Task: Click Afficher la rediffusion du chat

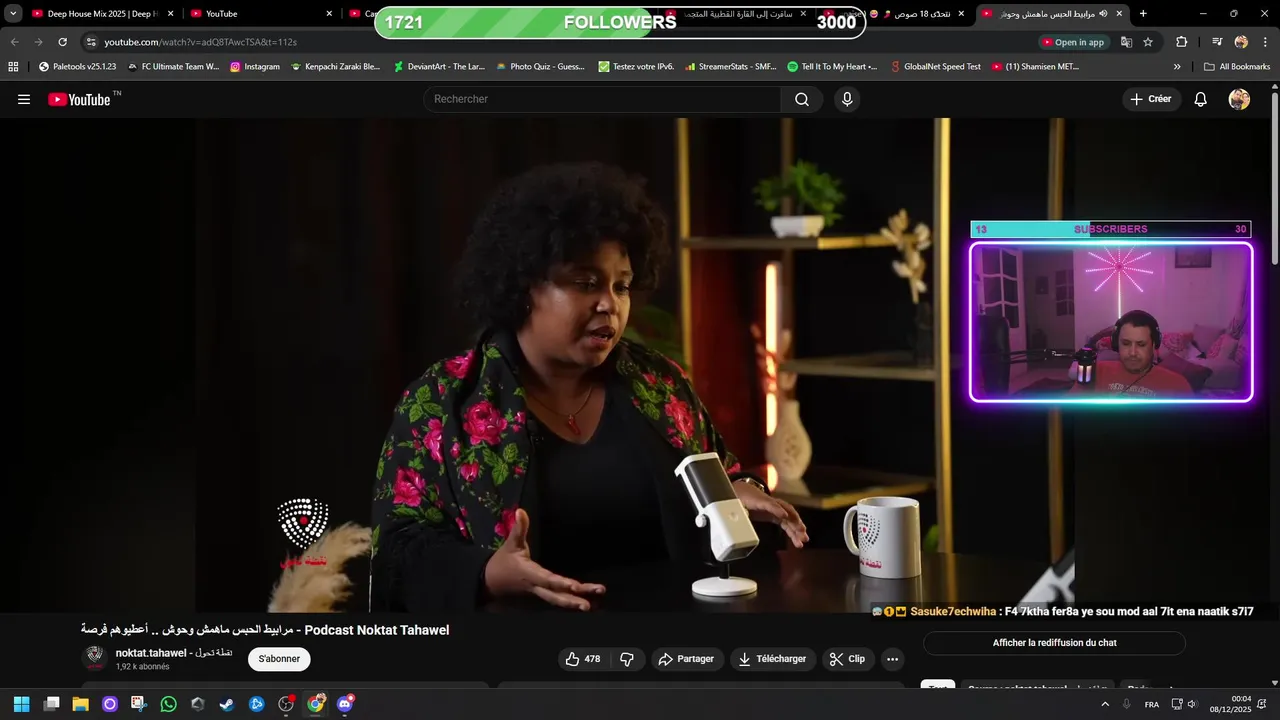Action: tap(1054, 643)
